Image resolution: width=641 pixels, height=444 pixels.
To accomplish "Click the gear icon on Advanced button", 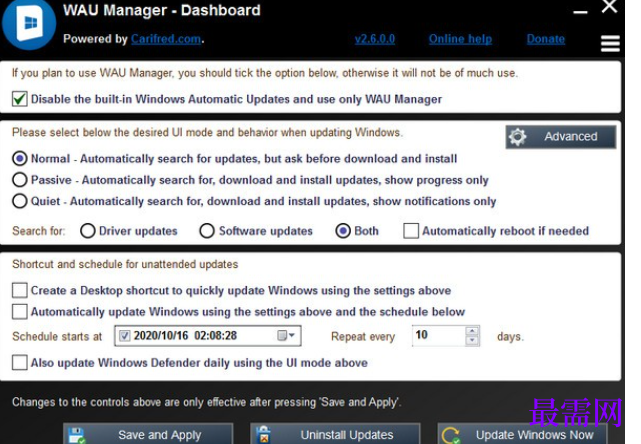I will pos(518,137).
